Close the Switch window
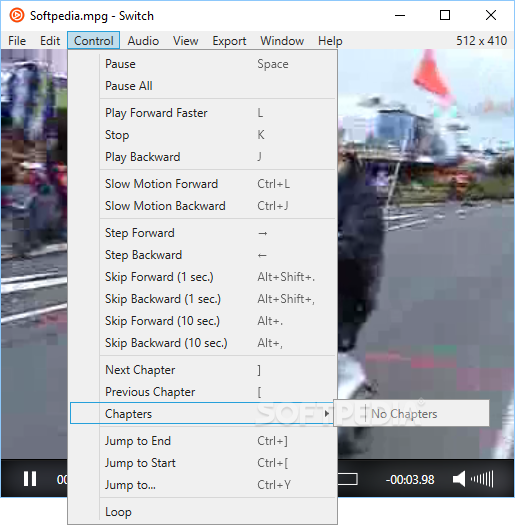 tap(491, 15)
